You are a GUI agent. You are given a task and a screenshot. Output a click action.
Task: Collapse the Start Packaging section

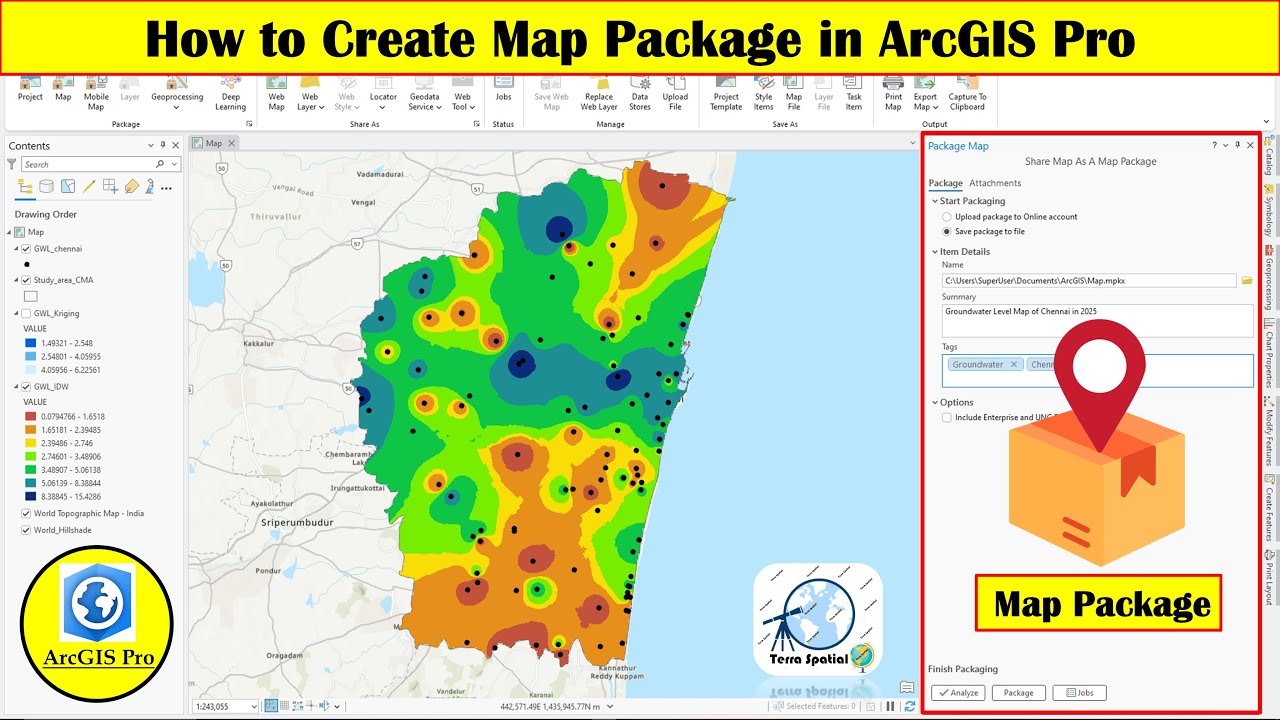click(935, 201)
